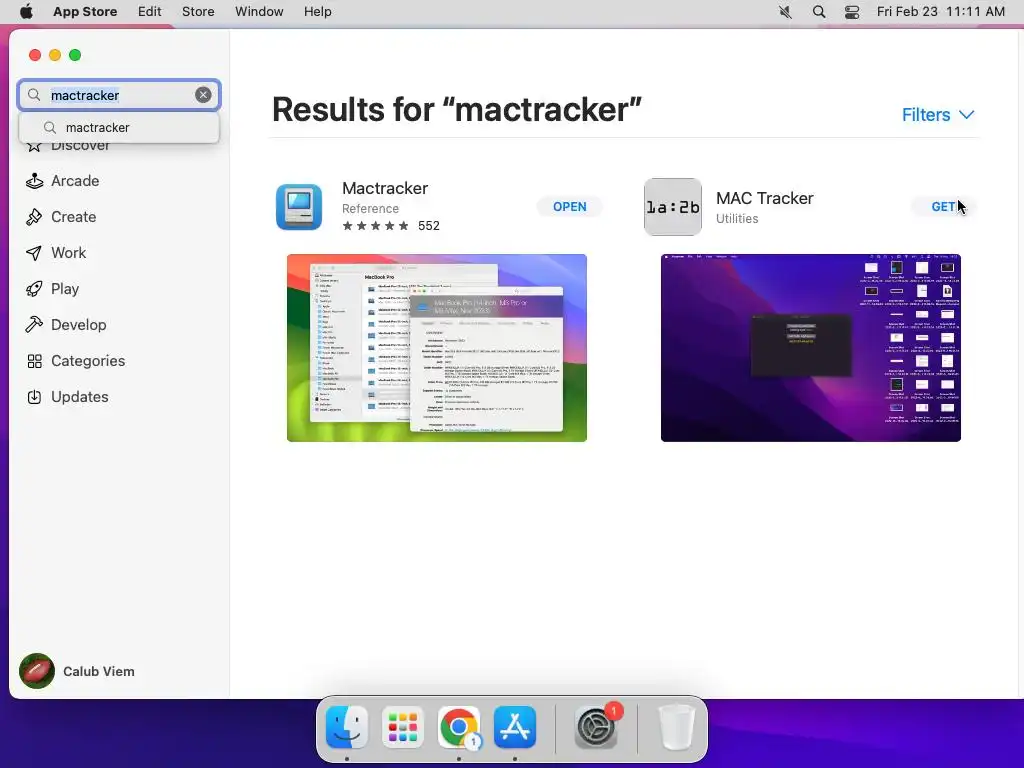Zoom the App Store window with green button
Screen dimensions: 1024x768
click(x=75, y=55)
